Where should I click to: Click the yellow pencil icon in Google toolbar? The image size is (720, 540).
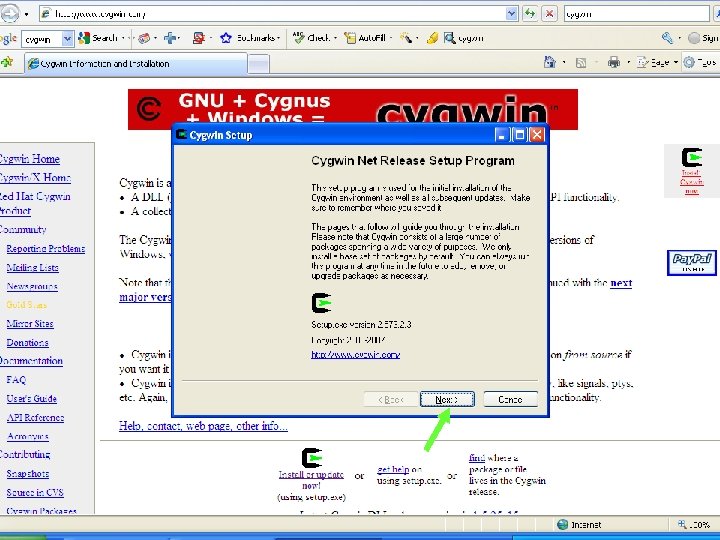point(432,38)
